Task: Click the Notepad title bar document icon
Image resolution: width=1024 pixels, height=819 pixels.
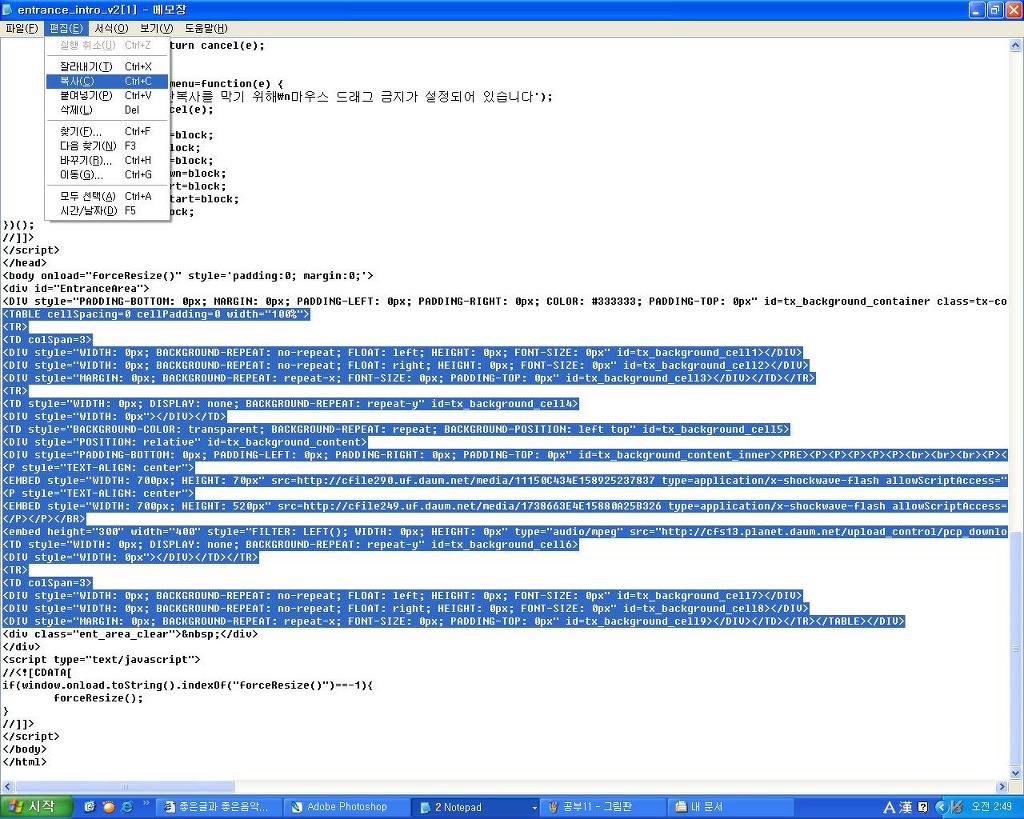Action: 7,9
